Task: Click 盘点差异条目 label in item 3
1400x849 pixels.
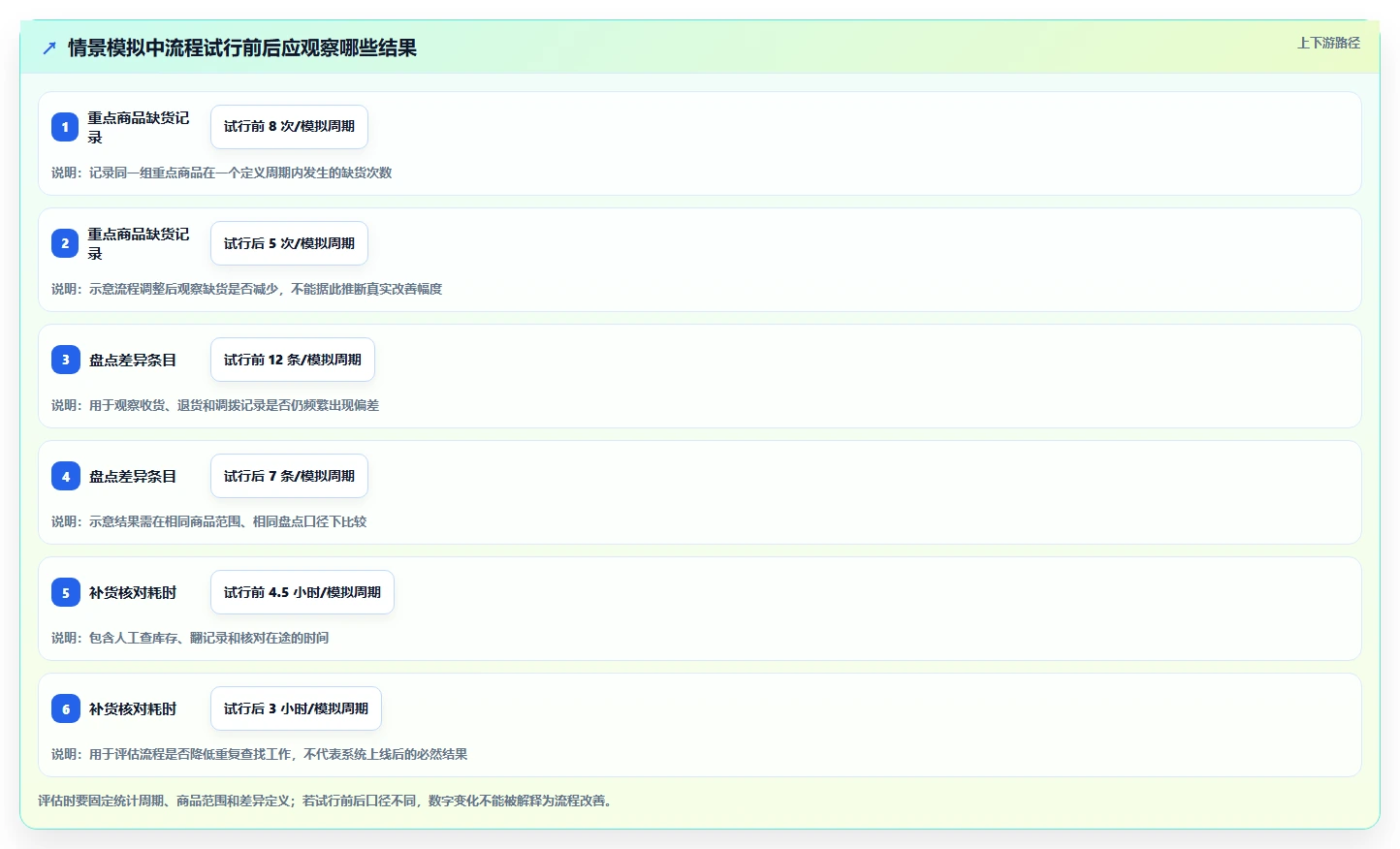Action: [133, 360]
